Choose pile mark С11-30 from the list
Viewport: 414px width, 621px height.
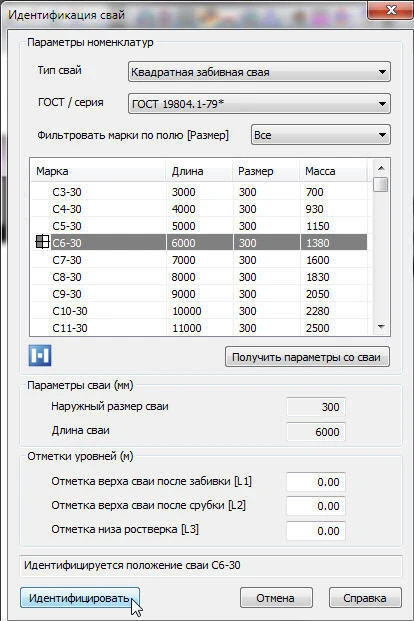[199, 328]
